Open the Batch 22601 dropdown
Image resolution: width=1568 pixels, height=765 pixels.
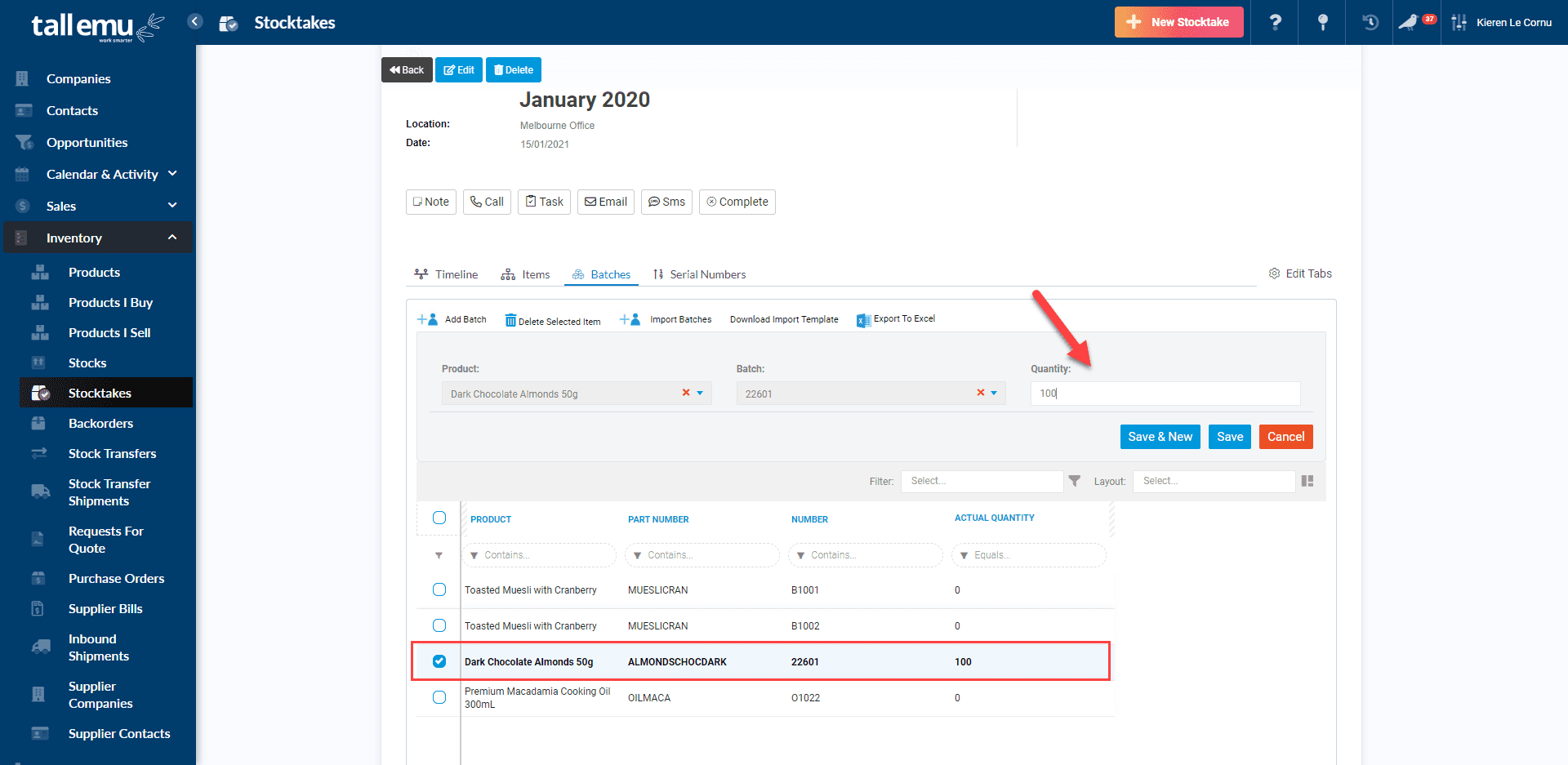pyautogui.click(x=993, y=393)
